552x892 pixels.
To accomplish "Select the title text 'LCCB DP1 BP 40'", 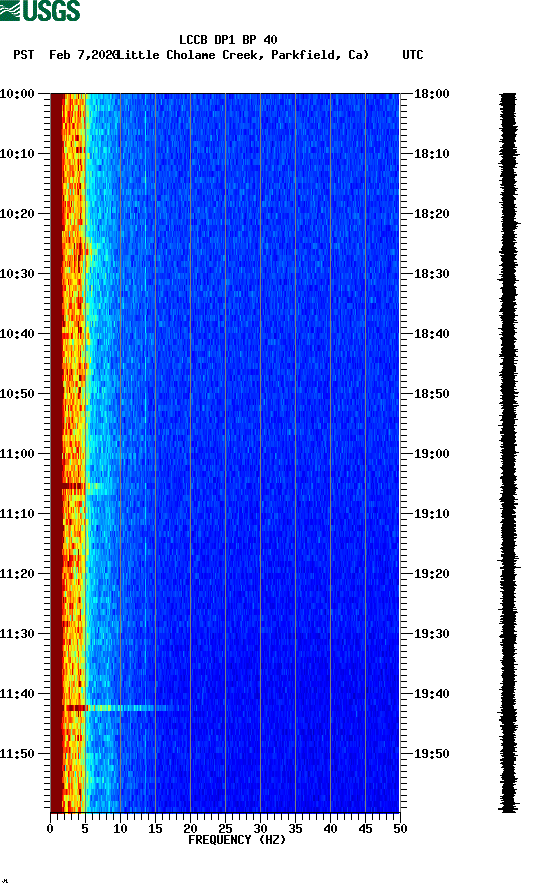I will click(x=228, y=40).
